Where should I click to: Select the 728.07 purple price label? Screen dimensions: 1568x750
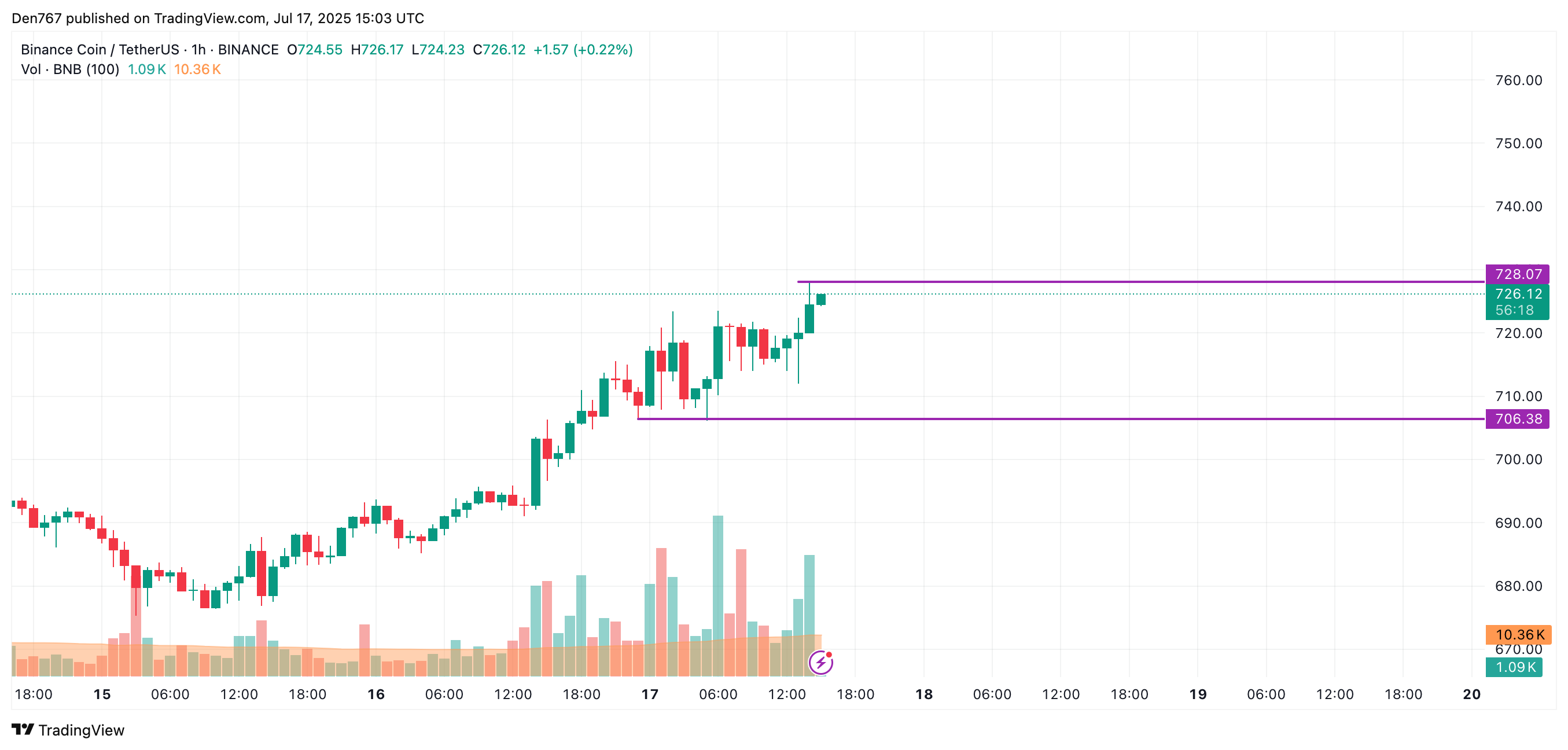[x=1517, y=274]
